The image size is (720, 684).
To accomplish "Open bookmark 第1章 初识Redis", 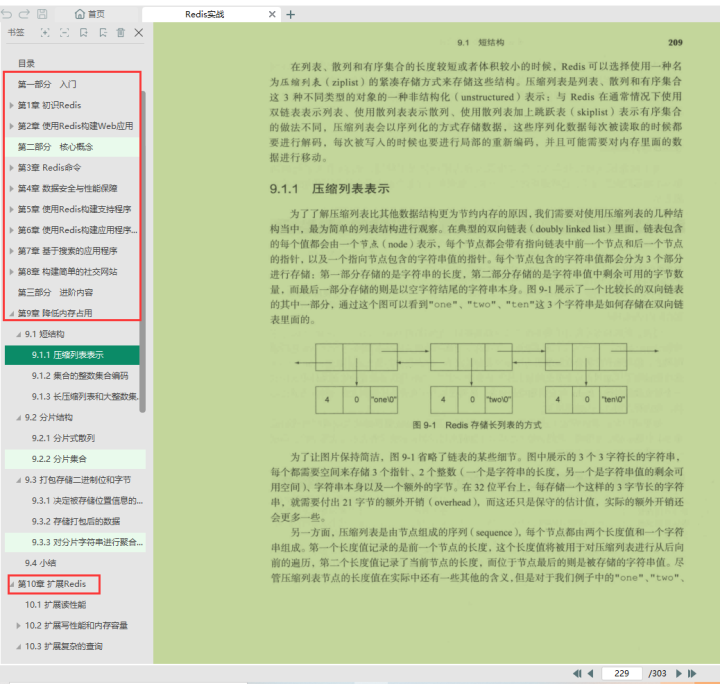I will [49, 105].
